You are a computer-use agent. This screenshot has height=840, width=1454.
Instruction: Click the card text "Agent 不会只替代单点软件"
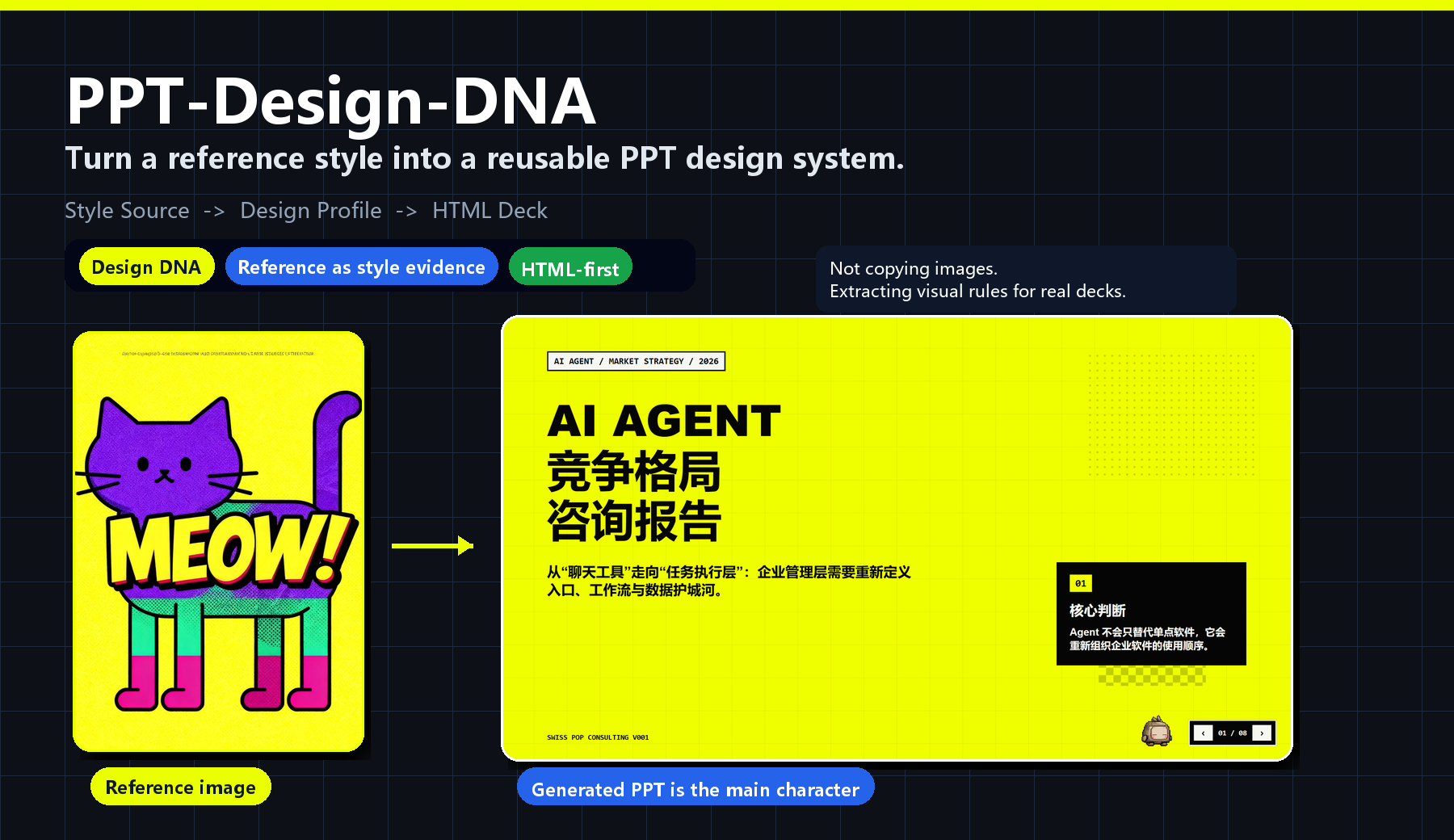click(1147, 638)
